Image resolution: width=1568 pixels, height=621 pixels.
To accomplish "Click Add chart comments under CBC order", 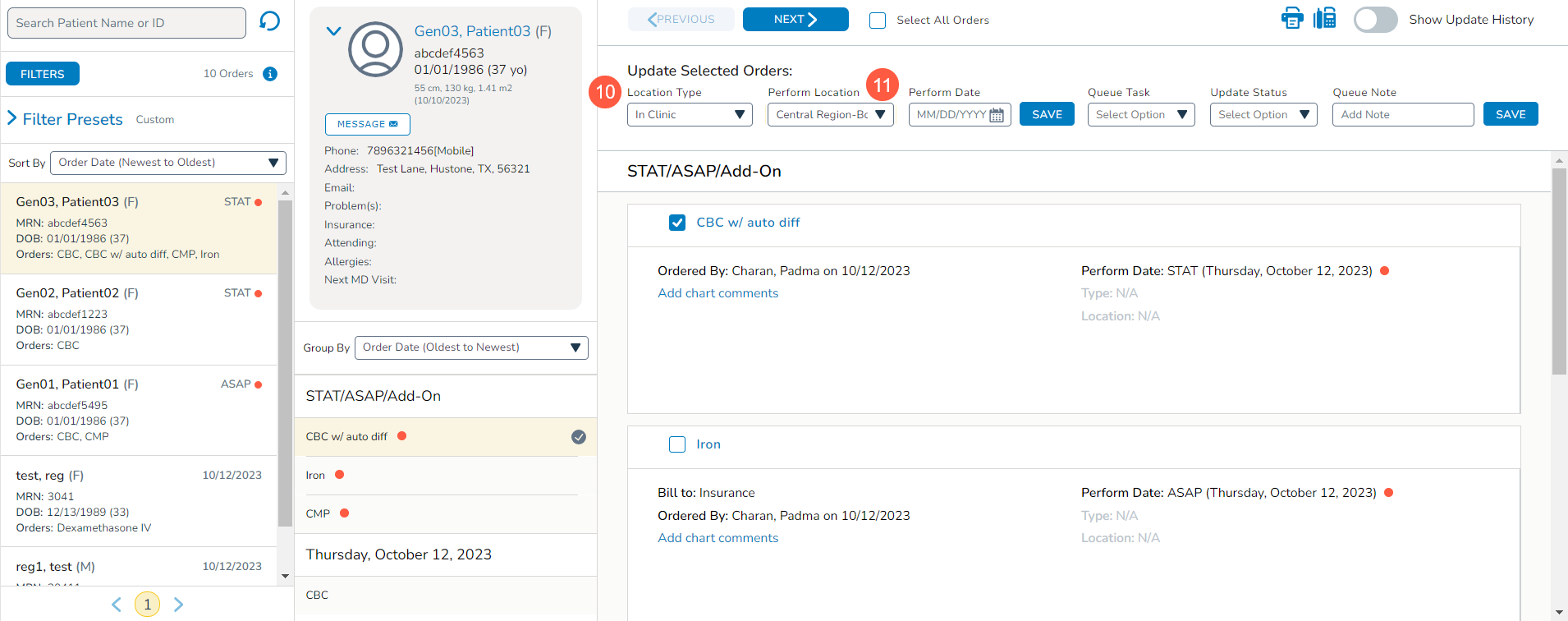I will pos(718,293).
